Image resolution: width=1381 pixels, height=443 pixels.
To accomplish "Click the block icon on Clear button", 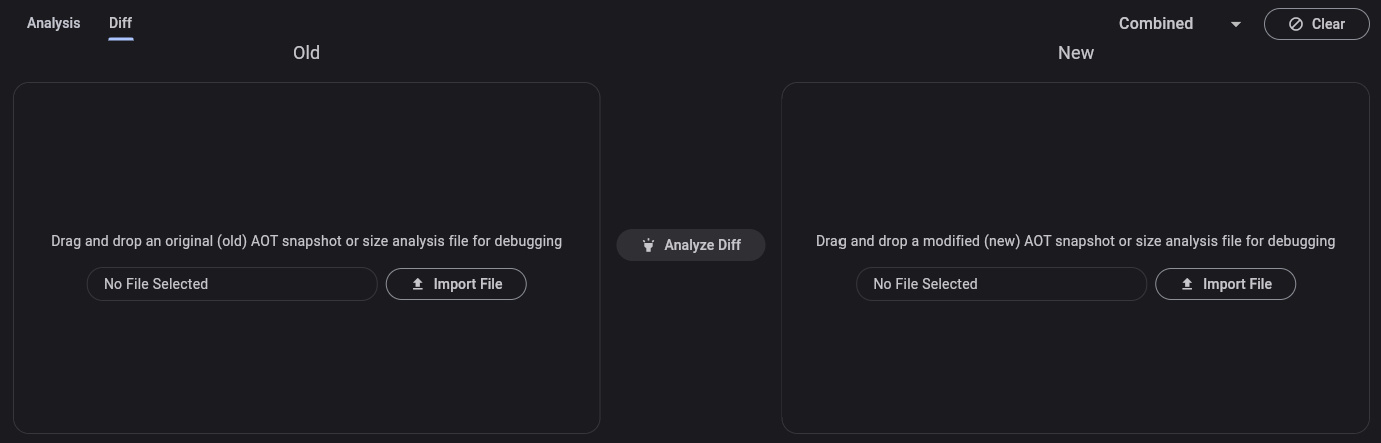I will coord(1295,24).
